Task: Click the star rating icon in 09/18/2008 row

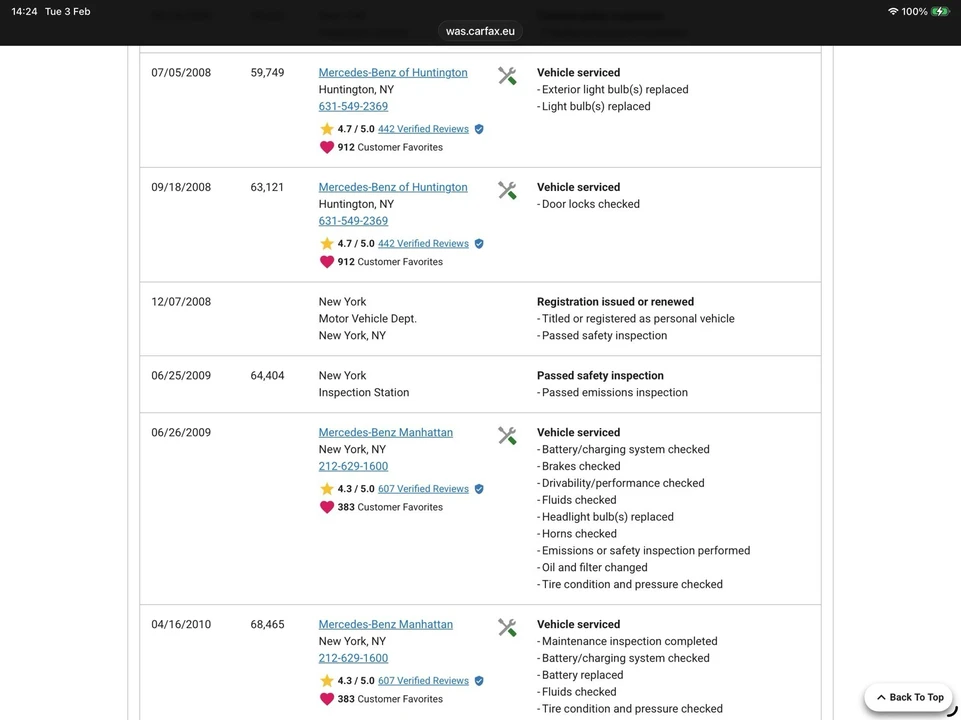Action: (327, 243)
